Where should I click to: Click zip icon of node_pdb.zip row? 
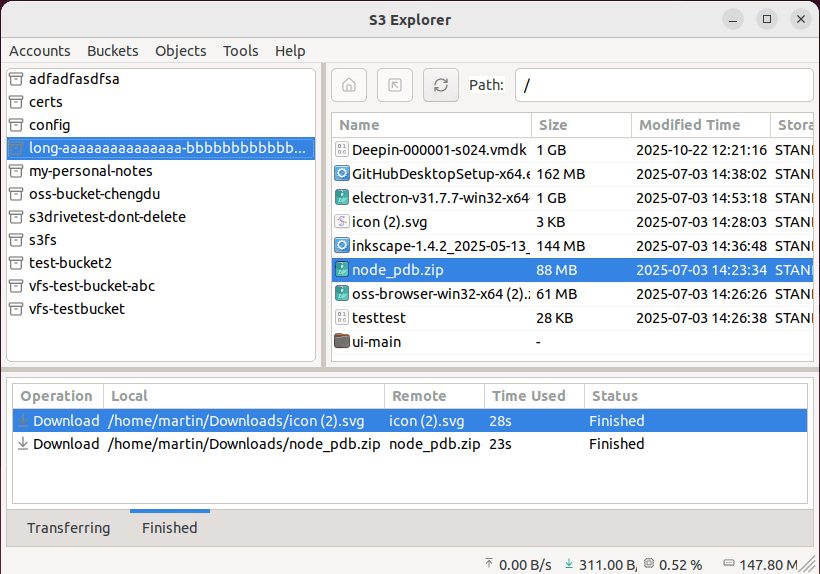[x=341, y=270]
